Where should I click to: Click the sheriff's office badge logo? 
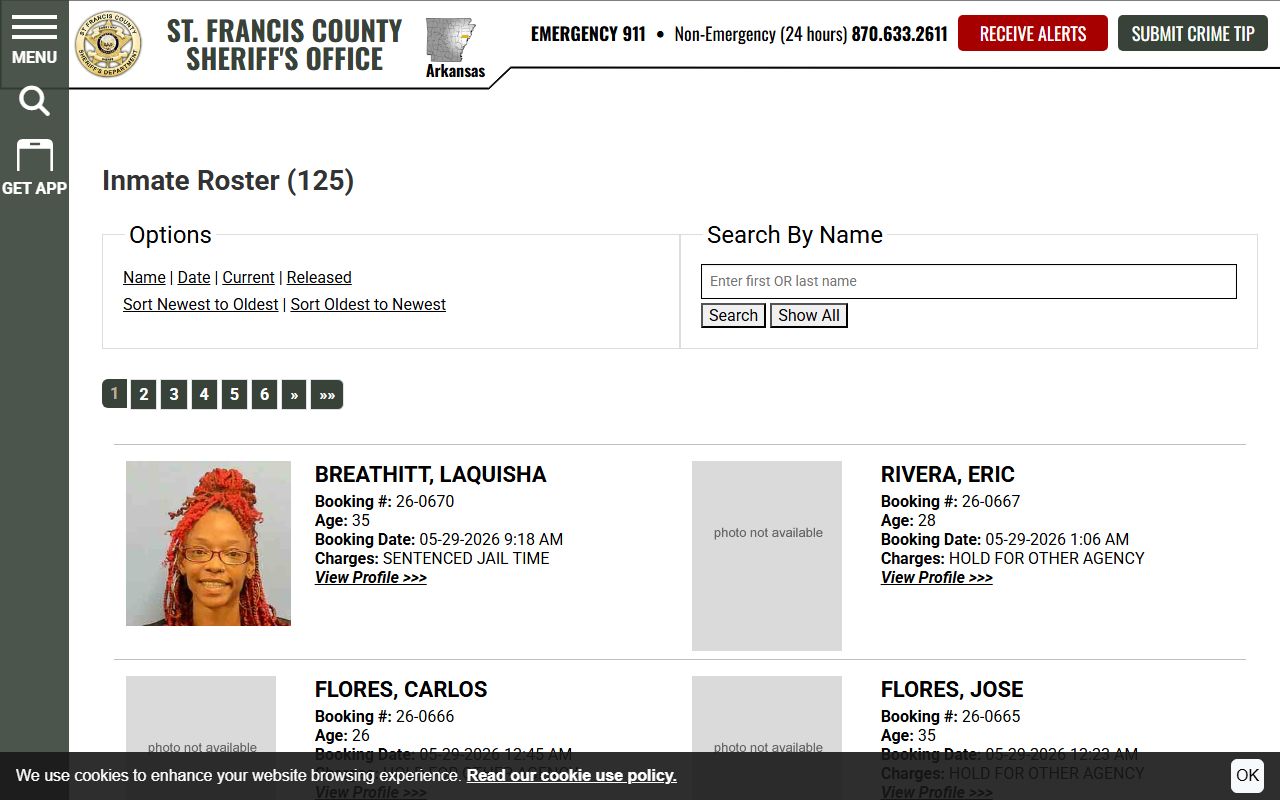point(109,44)
